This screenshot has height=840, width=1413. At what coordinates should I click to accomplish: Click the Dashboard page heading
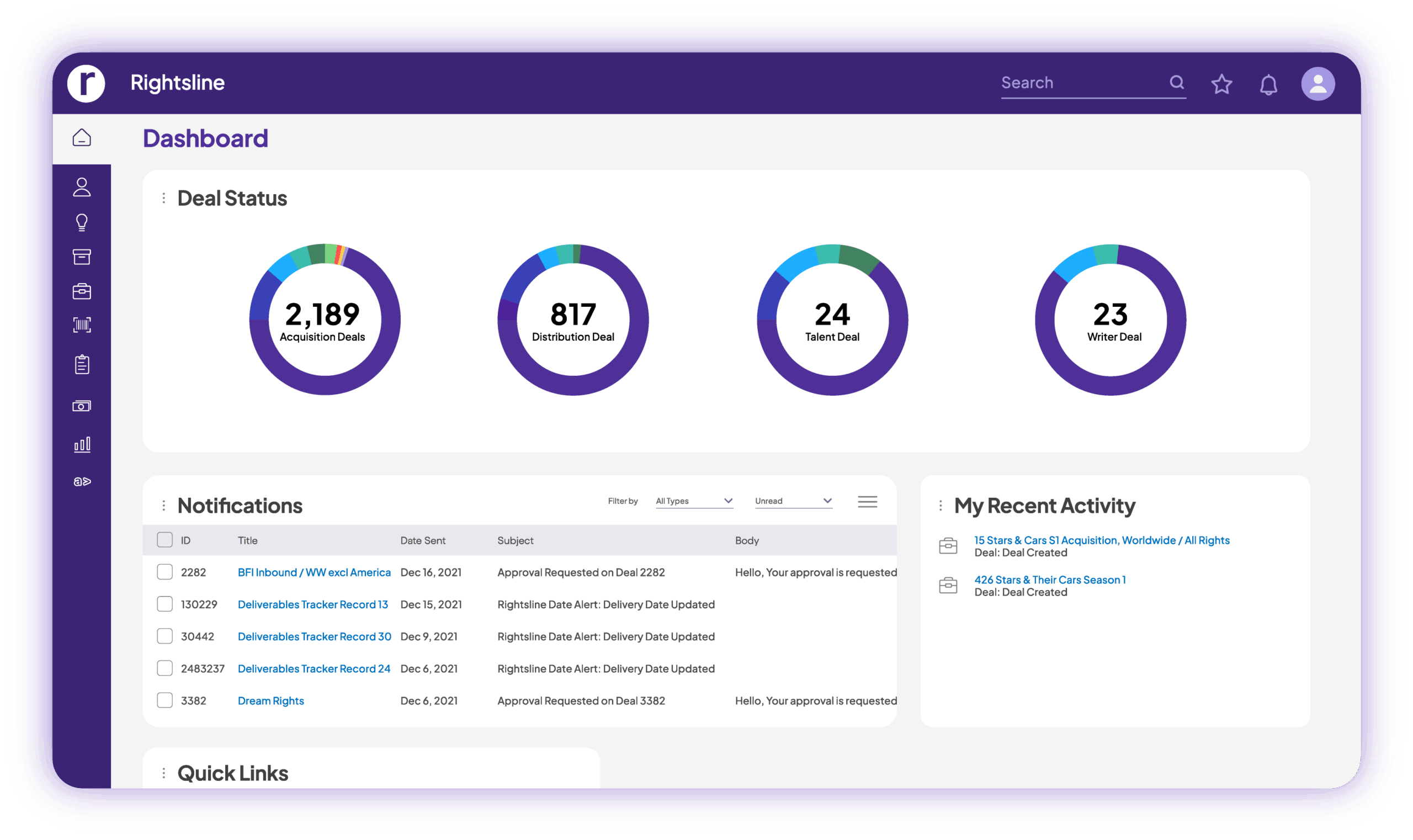(205, 138)
